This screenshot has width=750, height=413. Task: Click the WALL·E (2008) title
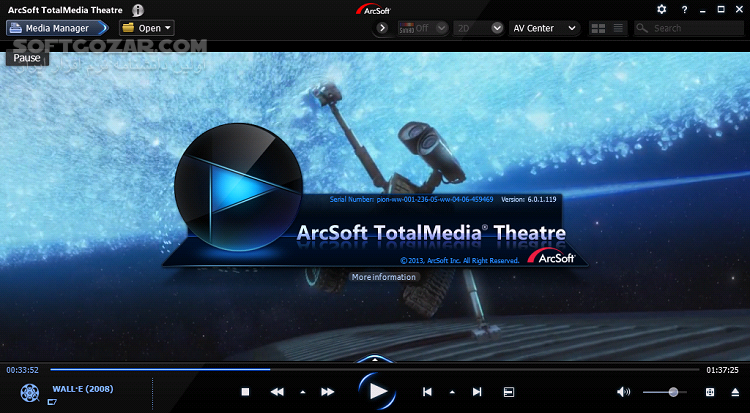tap(83, 389)
